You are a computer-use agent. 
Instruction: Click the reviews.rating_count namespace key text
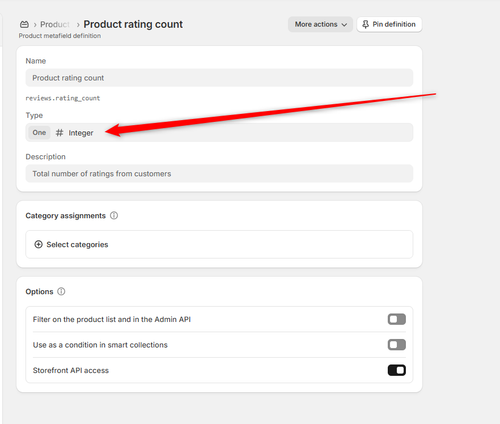(63, 98)
